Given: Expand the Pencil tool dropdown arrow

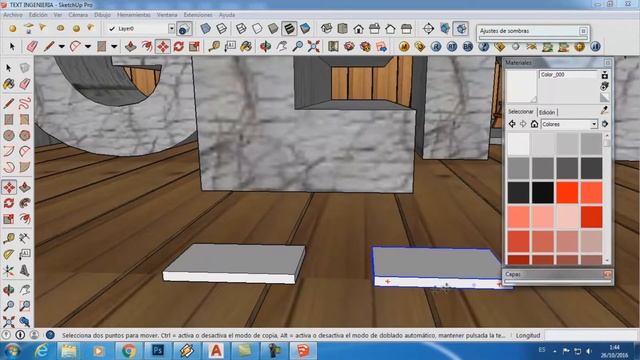Looking at the screenshot, I should 61,47.
